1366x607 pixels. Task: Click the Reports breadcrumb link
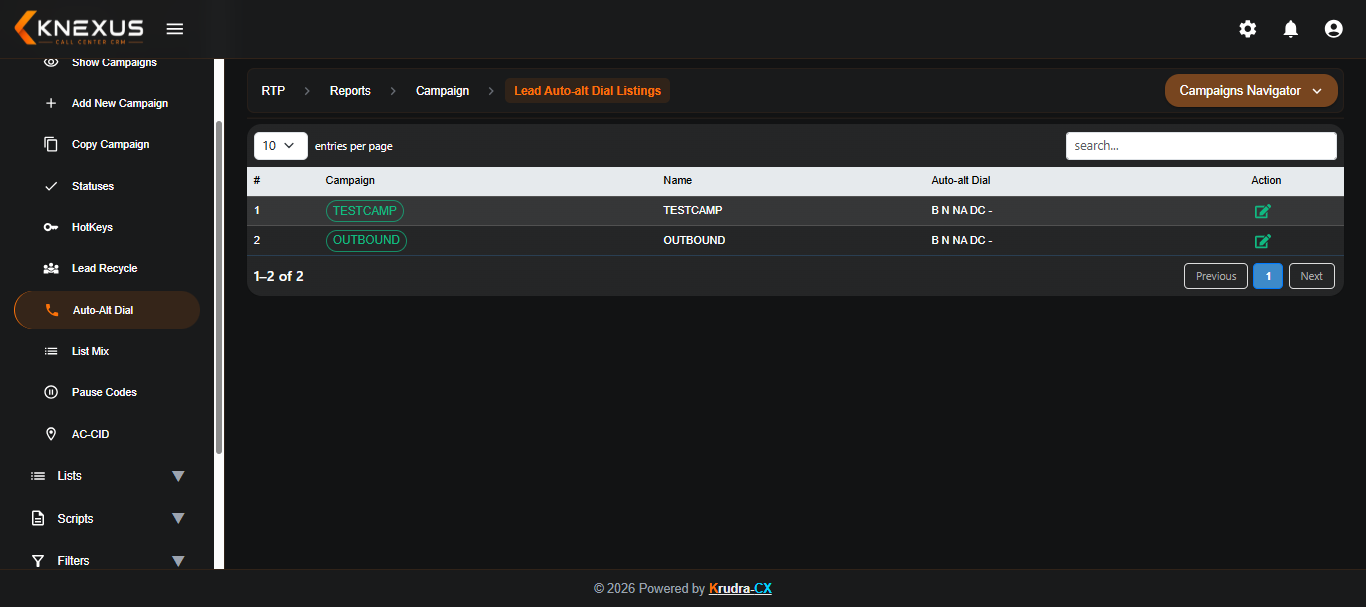click(x=350, y=90)
